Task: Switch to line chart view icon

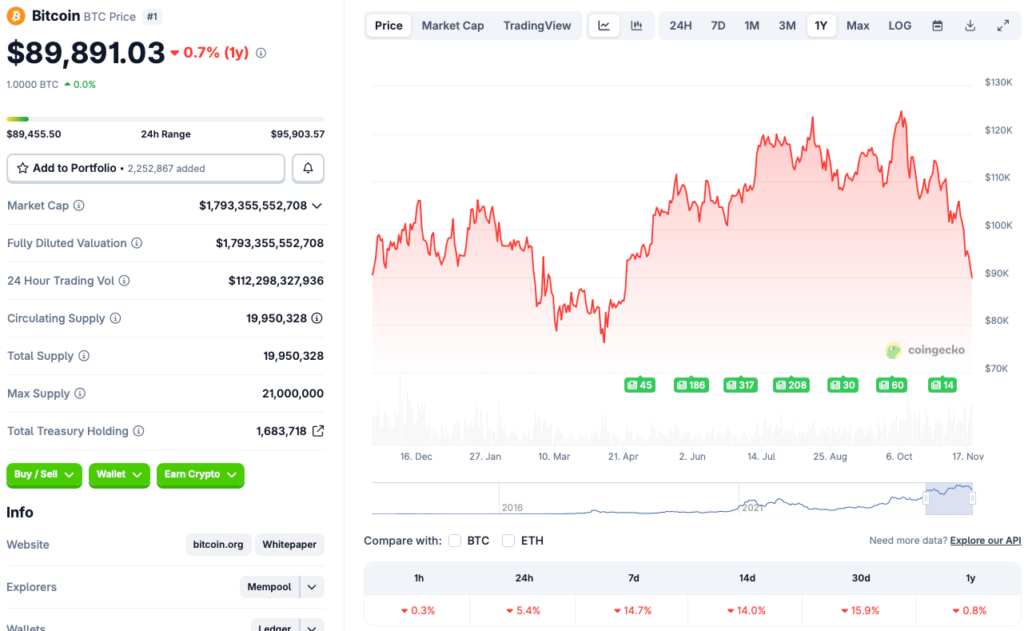Action: point(604,26)
